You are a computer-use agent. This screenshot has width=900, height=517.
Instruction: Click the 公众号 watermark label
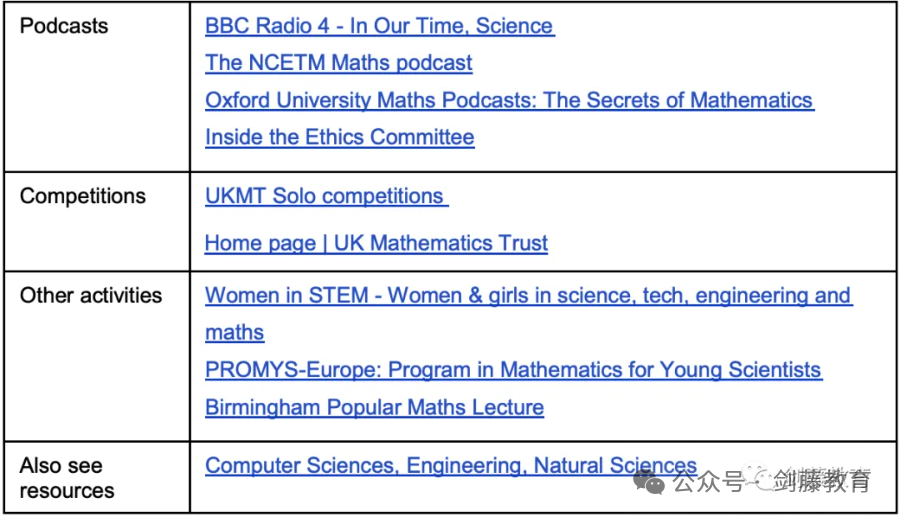coord(707,481)
